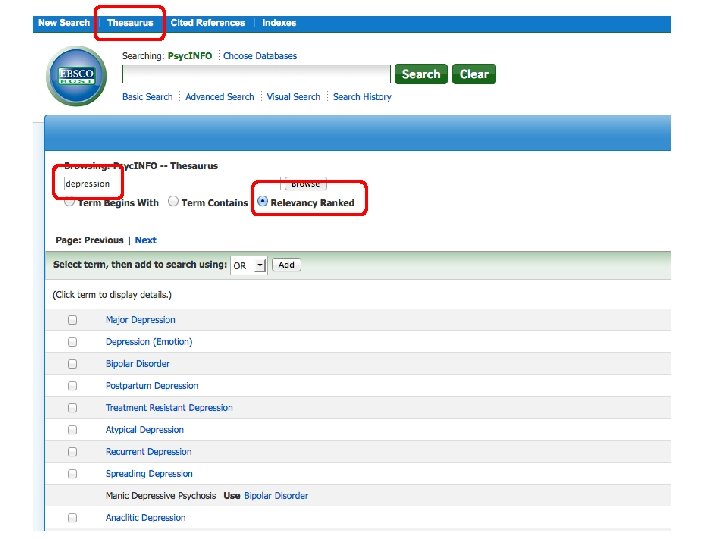720x540 pixels.
Task: Switch to Advanced Search
Action: coord(219,96)
